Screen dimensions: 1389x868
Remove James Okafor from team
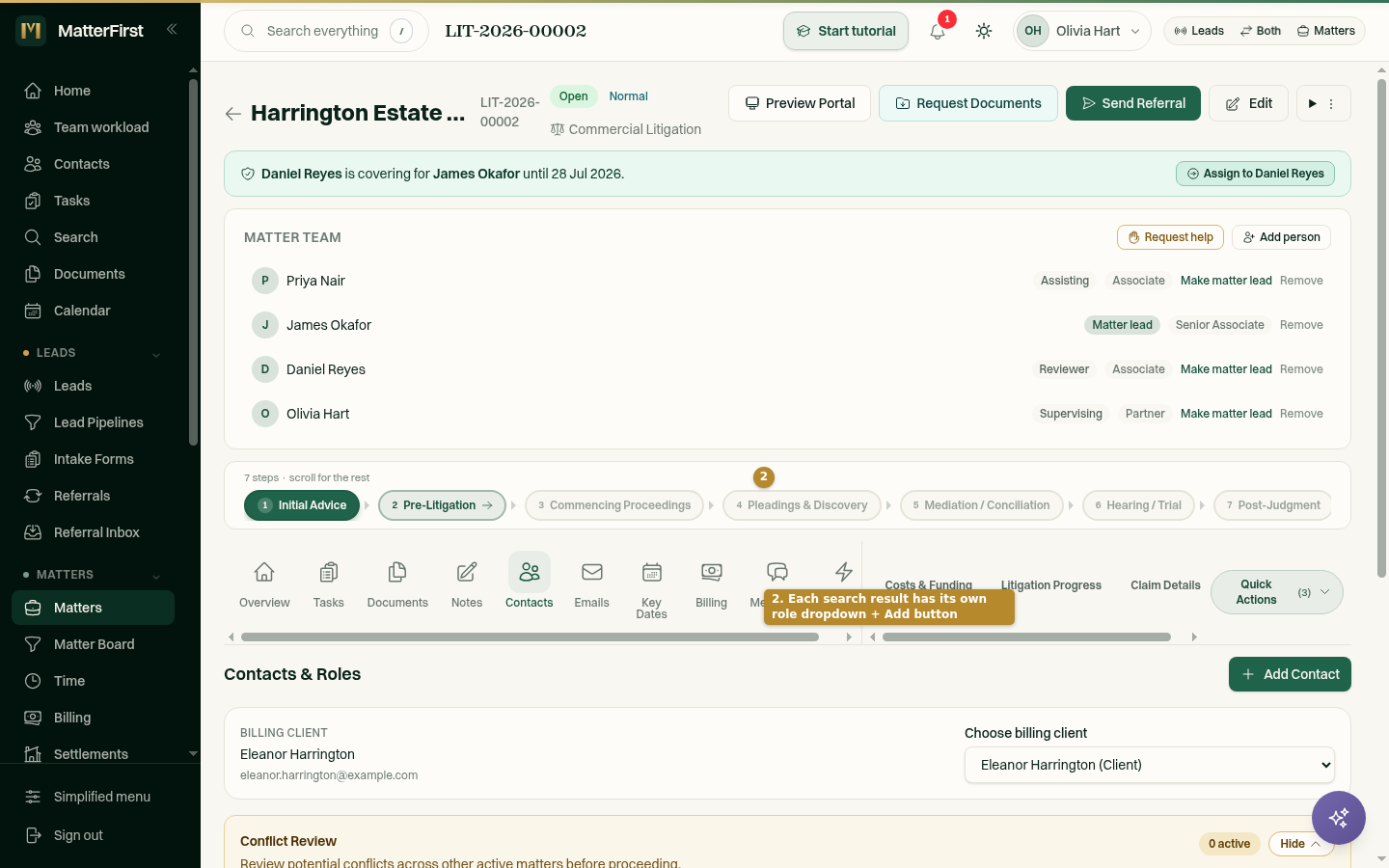(x=1301, y=325)
